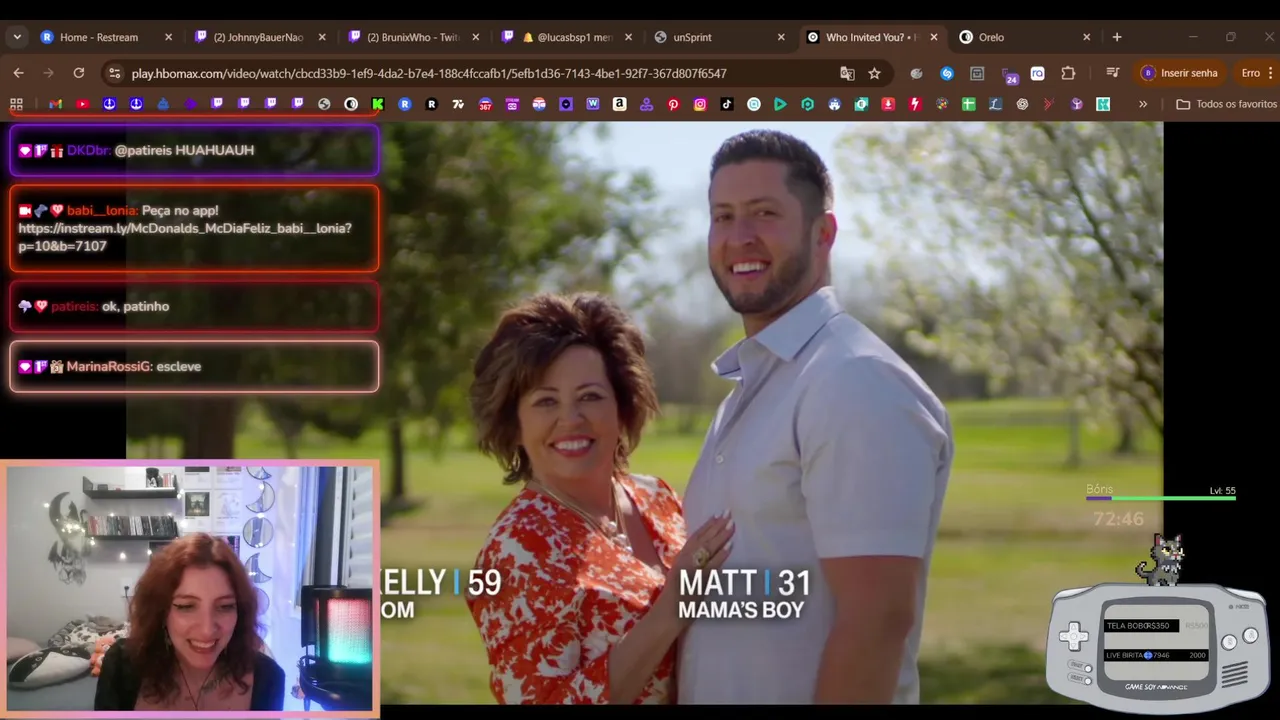
Task: Switch to BrunixWho Twitch tab
Action: [x=413, y=37]
